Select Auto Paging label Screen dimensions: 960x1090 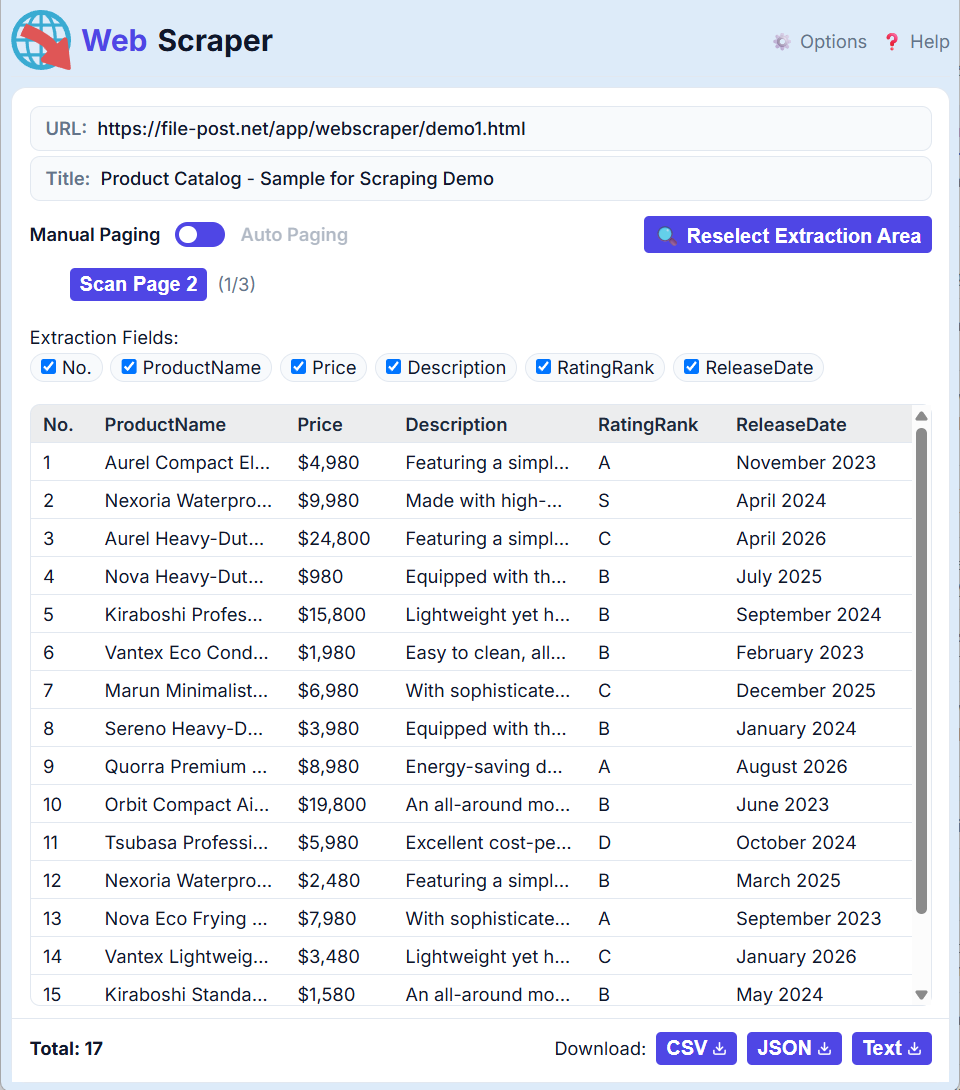coord(294,235)
